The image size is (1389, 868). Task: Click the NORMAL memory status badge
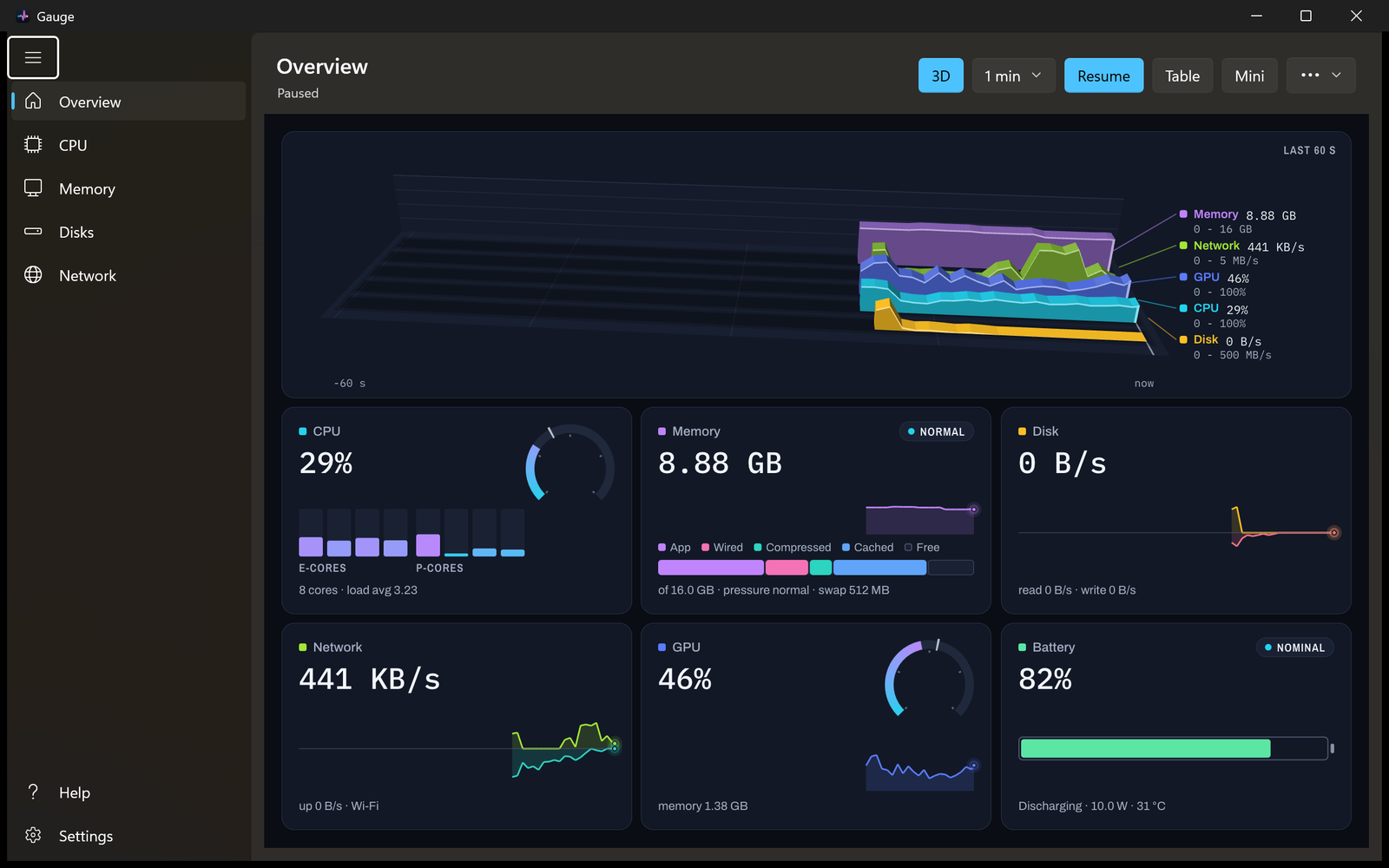(x=936, y=431)
